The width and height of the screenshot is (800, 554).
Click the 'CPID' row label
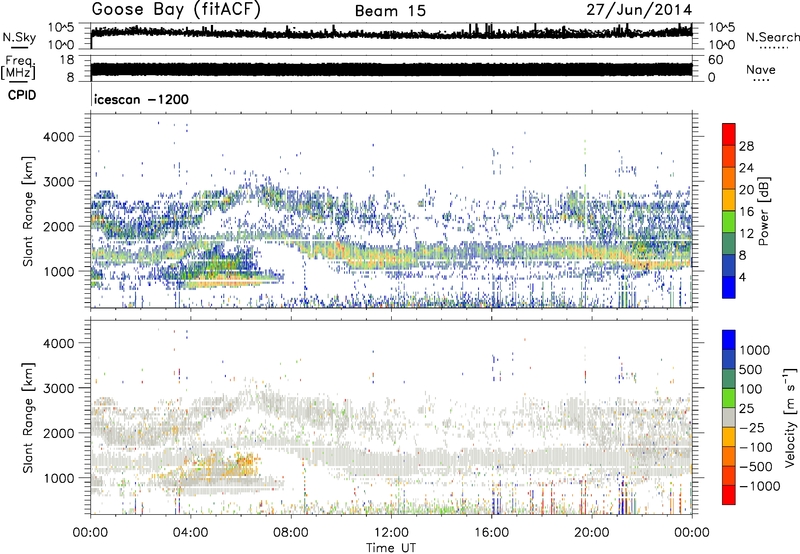coord(21,95)
